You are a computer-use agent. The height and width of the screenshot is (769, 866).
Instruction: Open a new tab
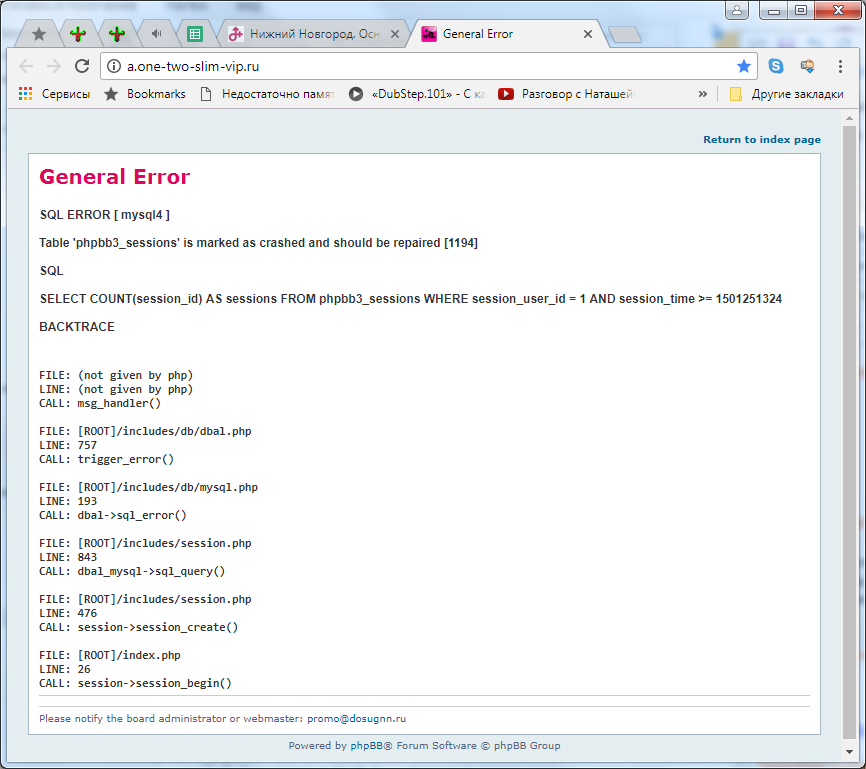[x=625, y=35]
